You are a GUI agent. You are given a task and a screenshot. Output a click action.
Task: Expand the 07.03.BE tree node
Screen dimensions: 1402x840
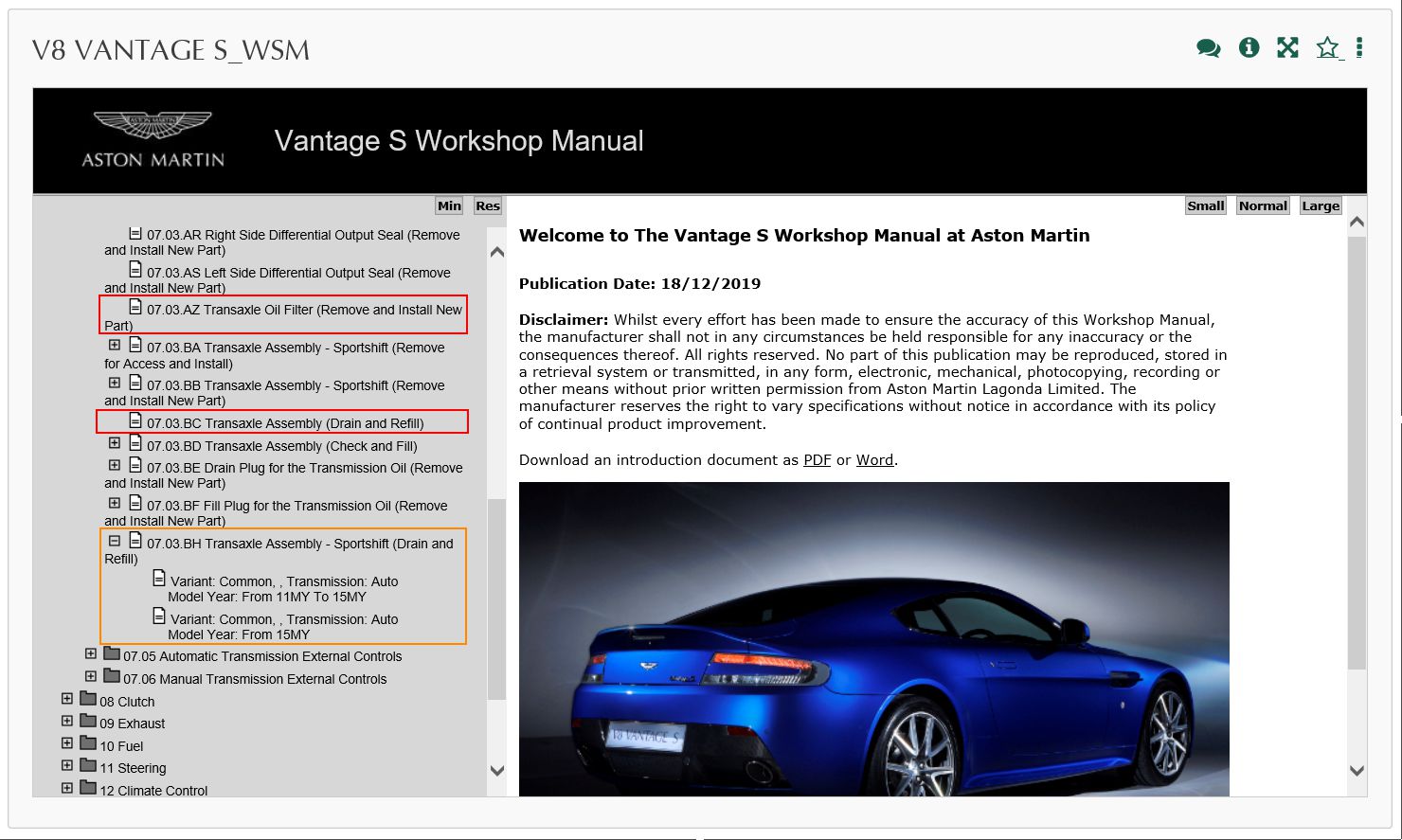pos(115,466)
